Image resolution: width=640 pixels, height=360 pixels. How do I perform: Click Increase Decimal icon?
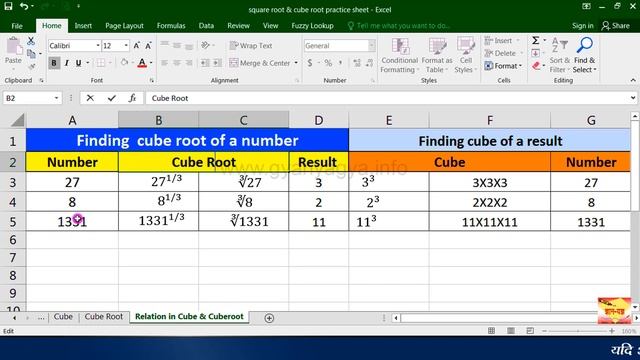[x=357, y=63]
